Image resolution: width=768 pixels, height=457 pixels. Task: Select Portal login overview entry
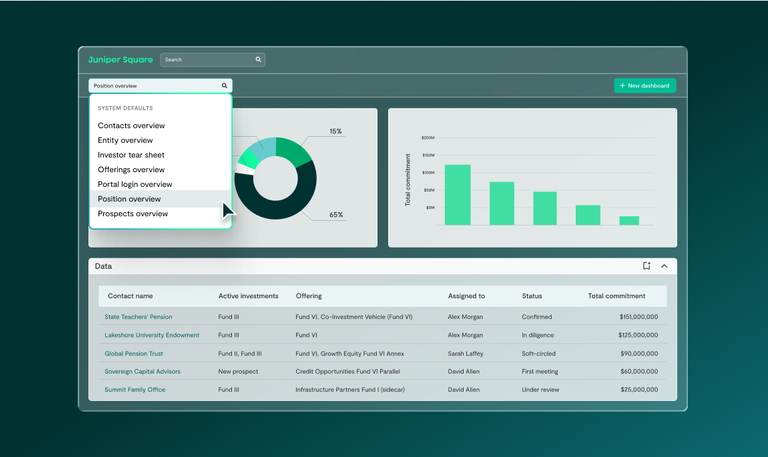click(x=135, y=184)
